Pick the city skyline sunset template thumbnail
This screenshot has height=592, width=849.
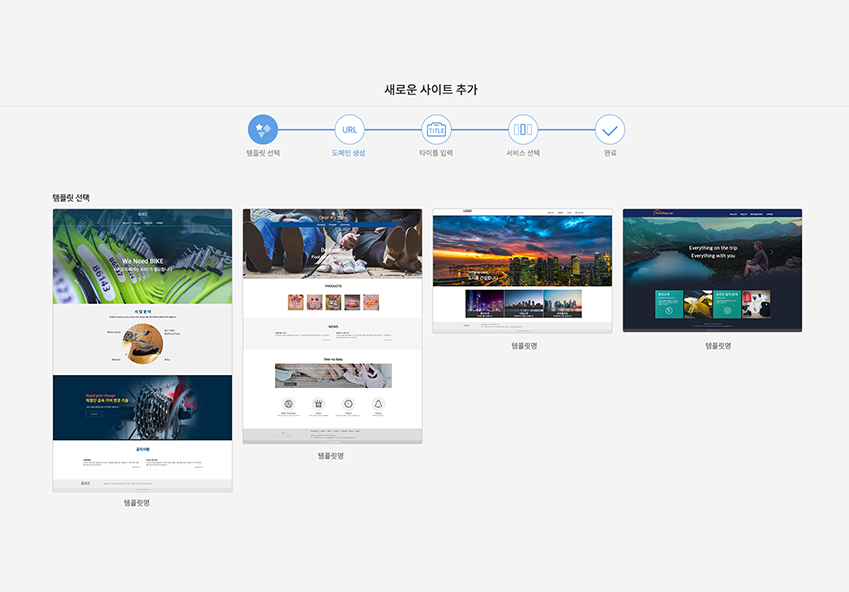click(x=523, y=271)
